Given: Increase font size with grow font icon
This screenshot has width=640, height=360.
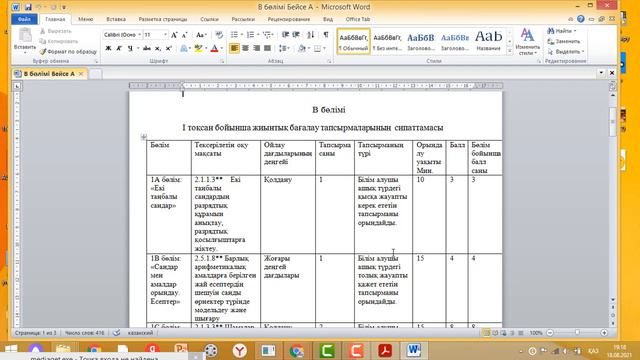Looking at the screenshot, I should 174,35.
